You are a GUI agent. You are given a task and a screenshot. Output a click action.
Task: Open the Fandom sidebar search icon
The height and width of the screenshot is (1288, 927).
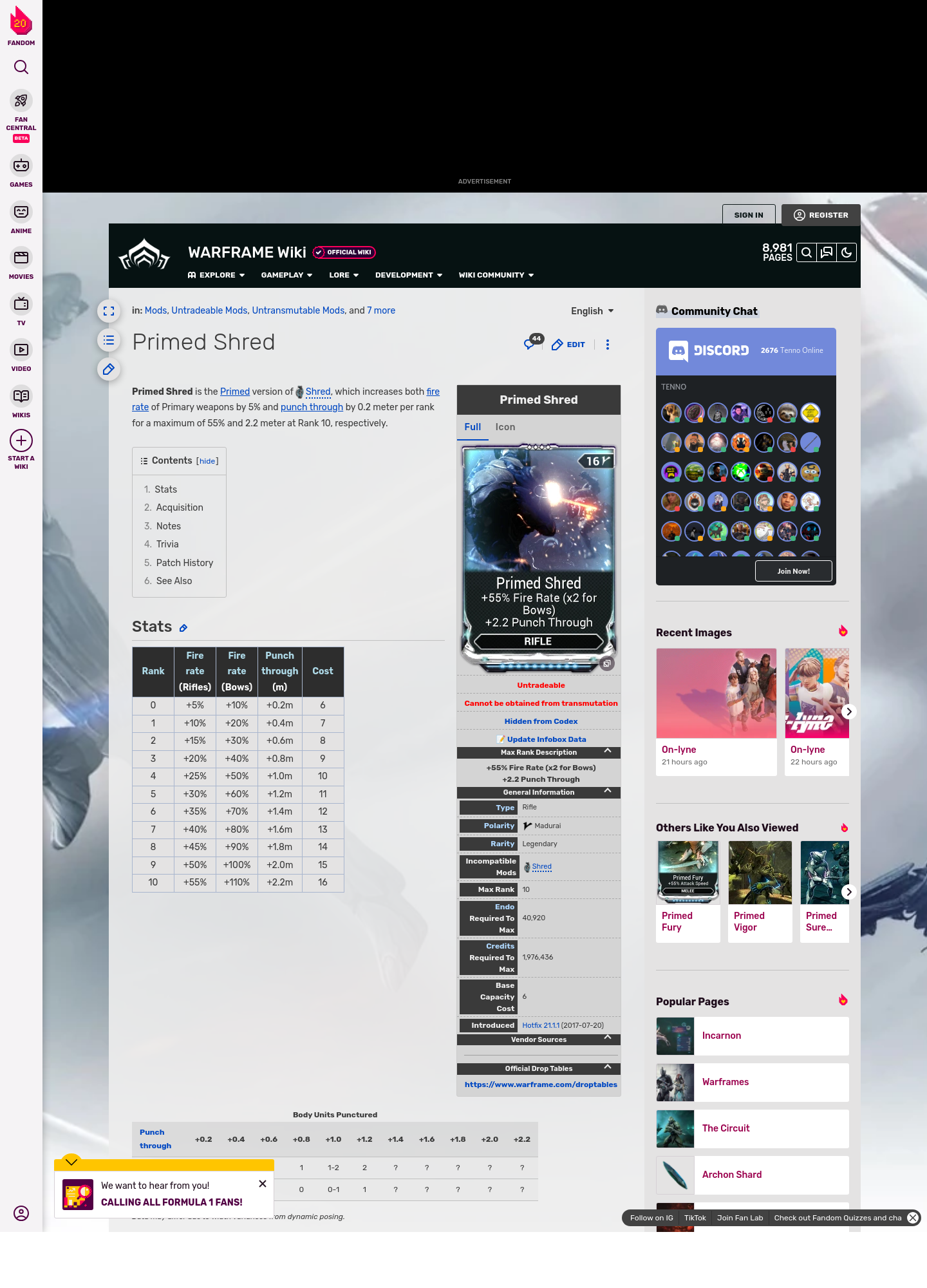(x=21, y=67)
